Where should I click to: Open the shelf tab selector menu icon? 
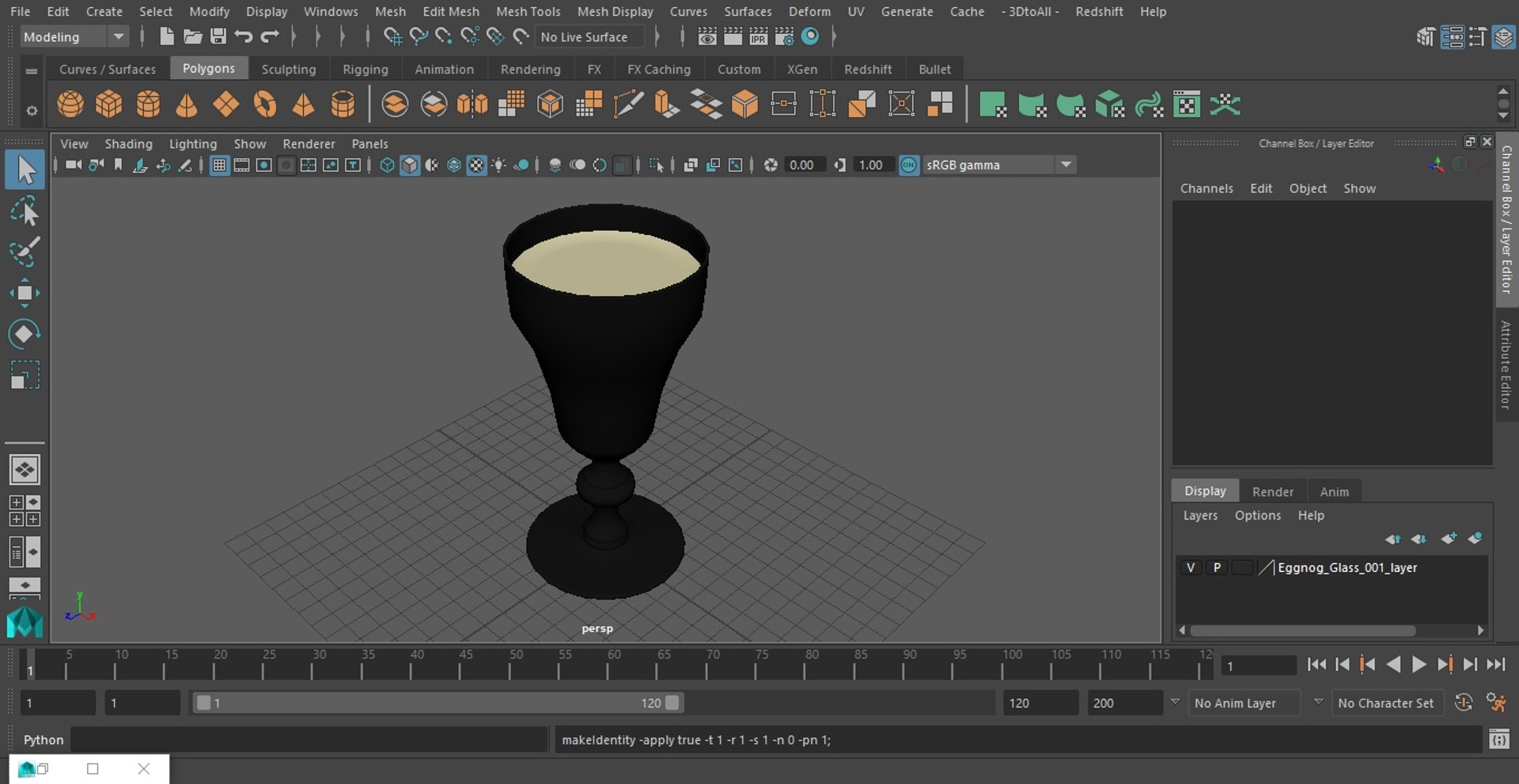32,70
